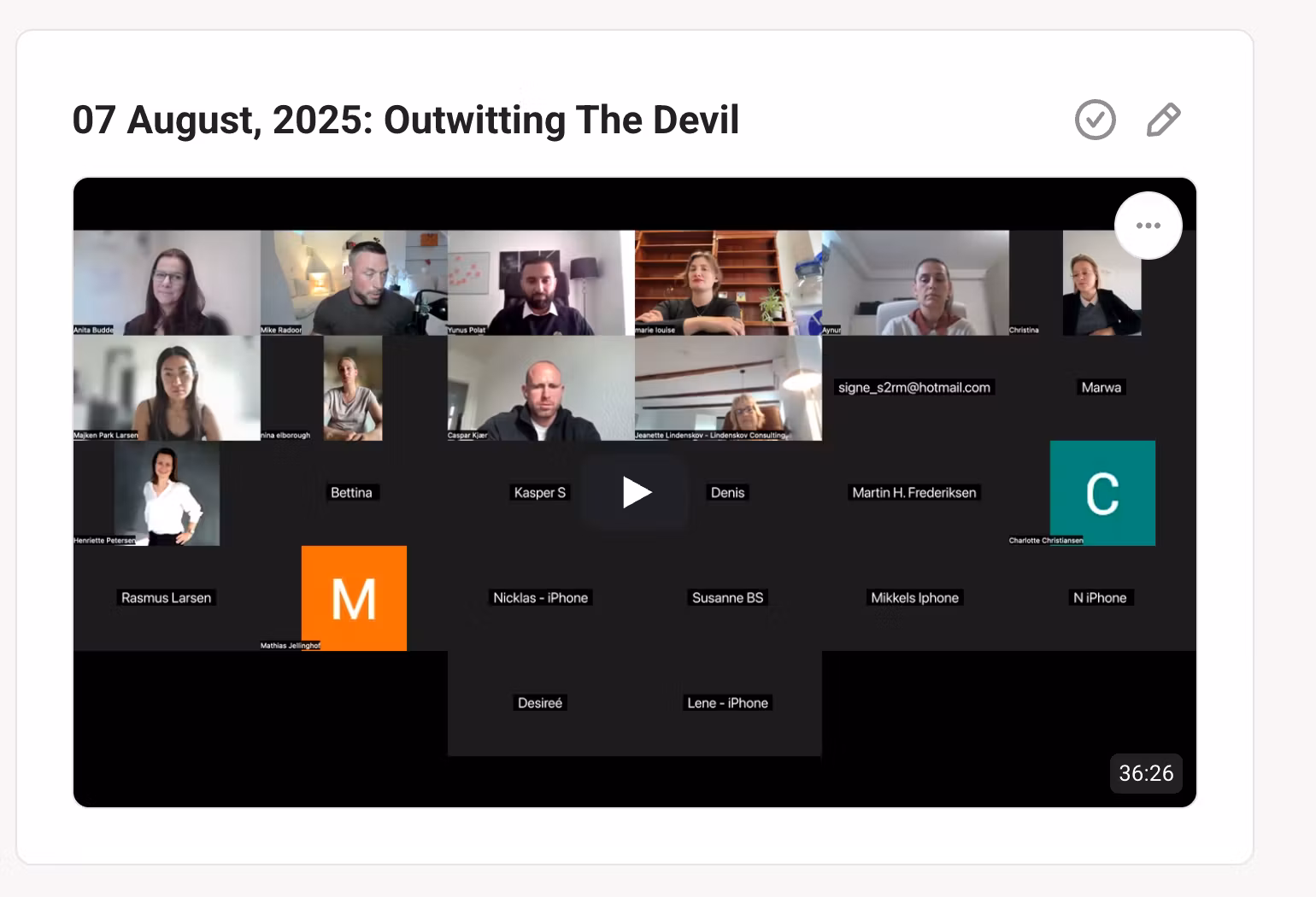The height and width of the screenshot is (897, 1316).
Task: Click the Lene - iPhone participant label
Action: [727, 703]
